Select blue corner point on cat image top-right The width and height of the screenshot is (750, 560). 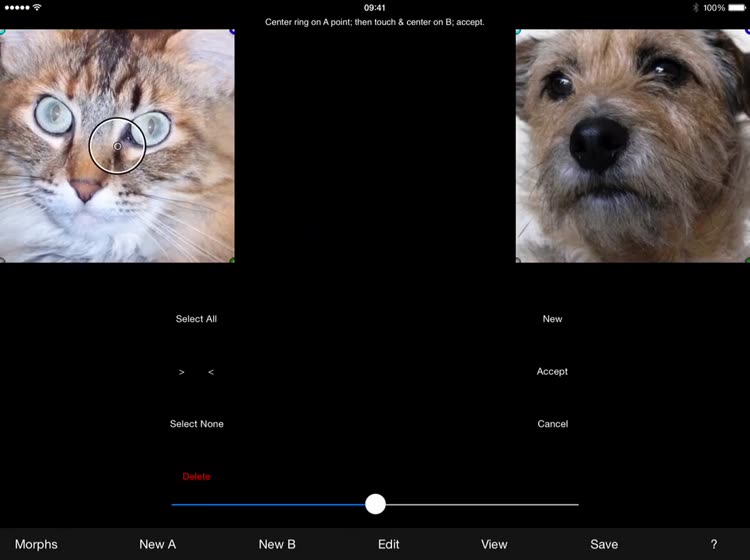232,32
